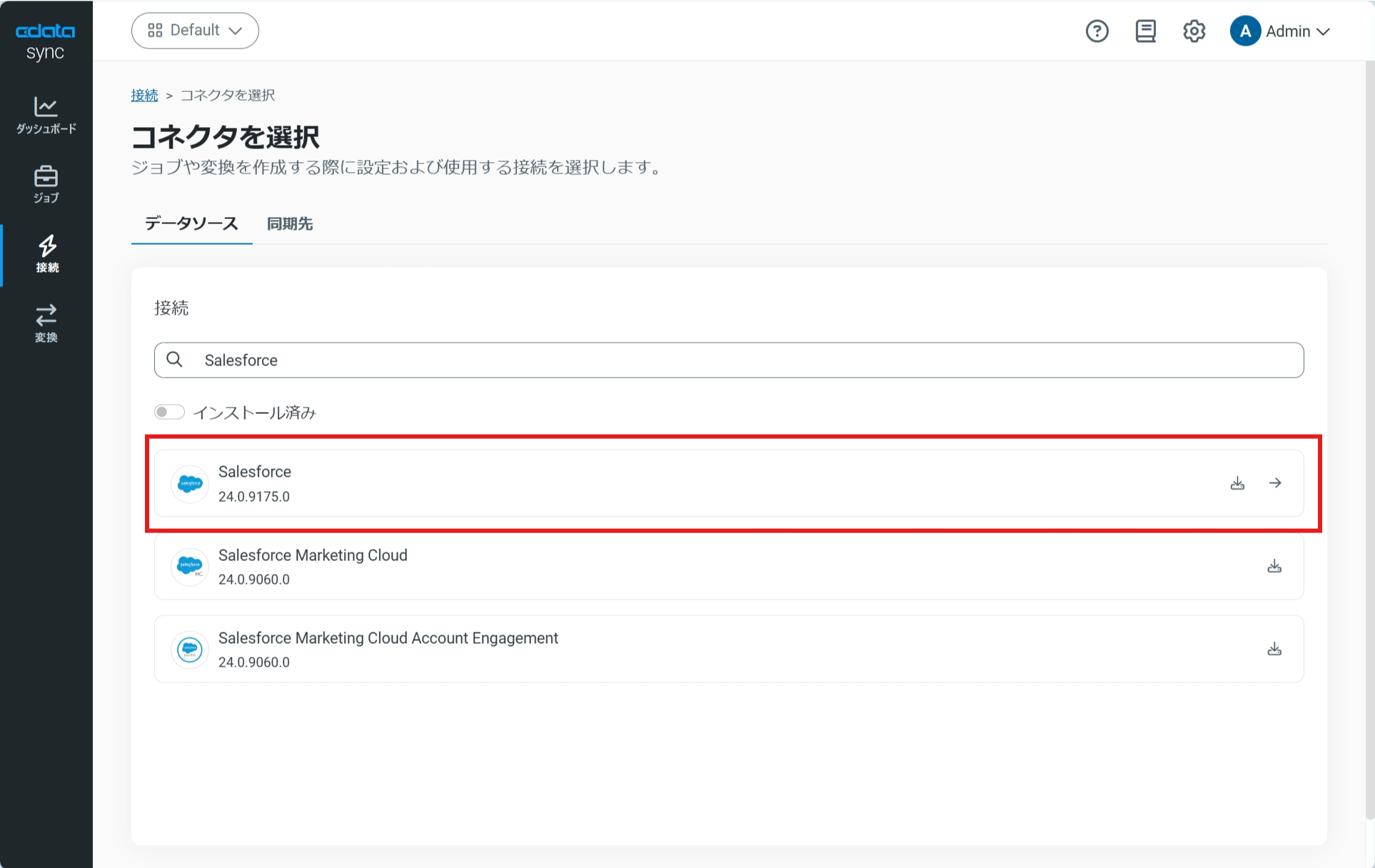
Task: Open the 接続 connections sidebar icon
Action: (46, 255)
